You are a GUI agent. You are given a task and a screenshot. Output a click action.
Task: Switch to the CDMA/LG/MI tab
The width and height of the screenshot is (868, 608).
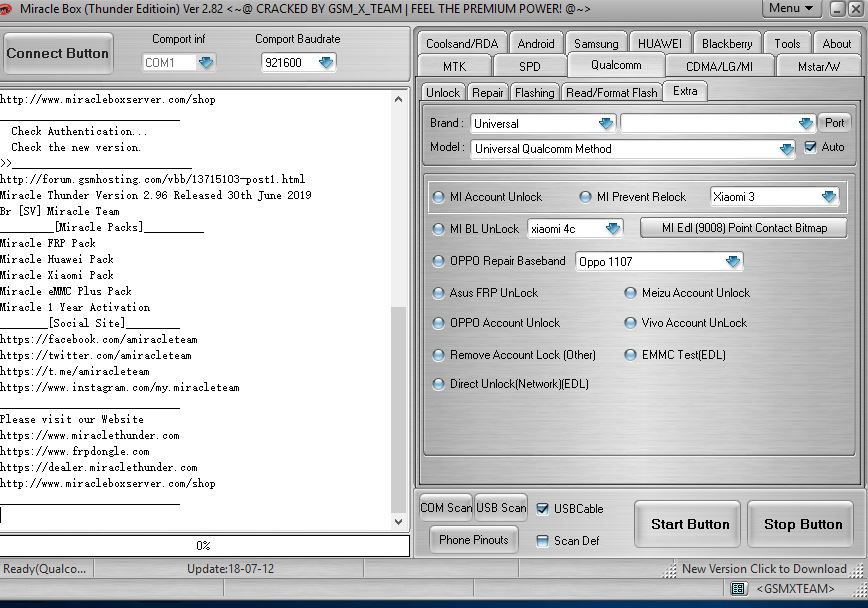click(x=719, y=66)
